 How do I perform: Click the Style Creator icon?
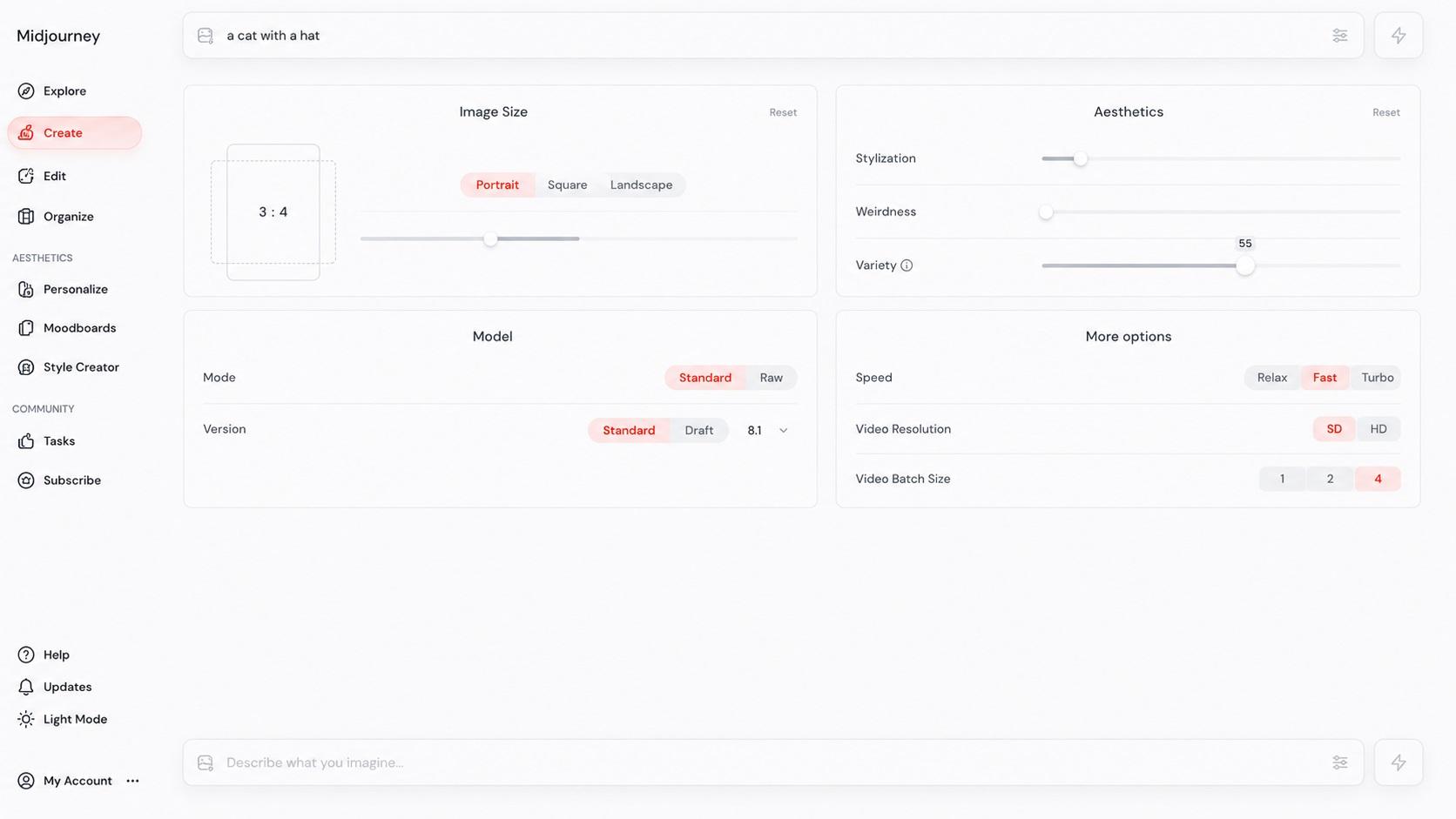26,367
